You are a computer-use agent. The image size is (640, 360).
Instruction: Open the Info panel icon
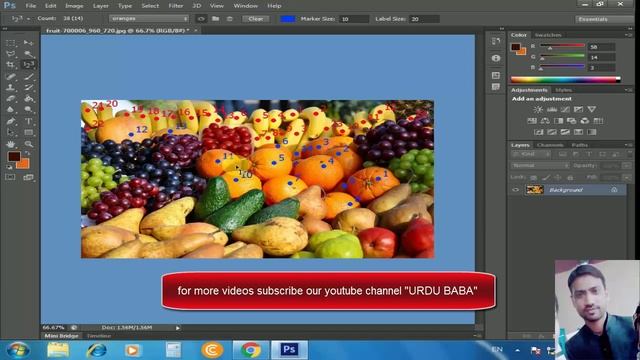[496, 58]
